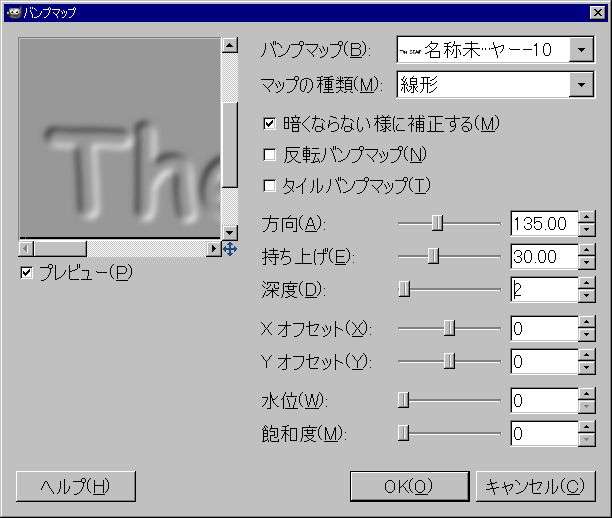Click the preview horizontal scrollbar thumb

pyautogui.click(x=60, y=249)
